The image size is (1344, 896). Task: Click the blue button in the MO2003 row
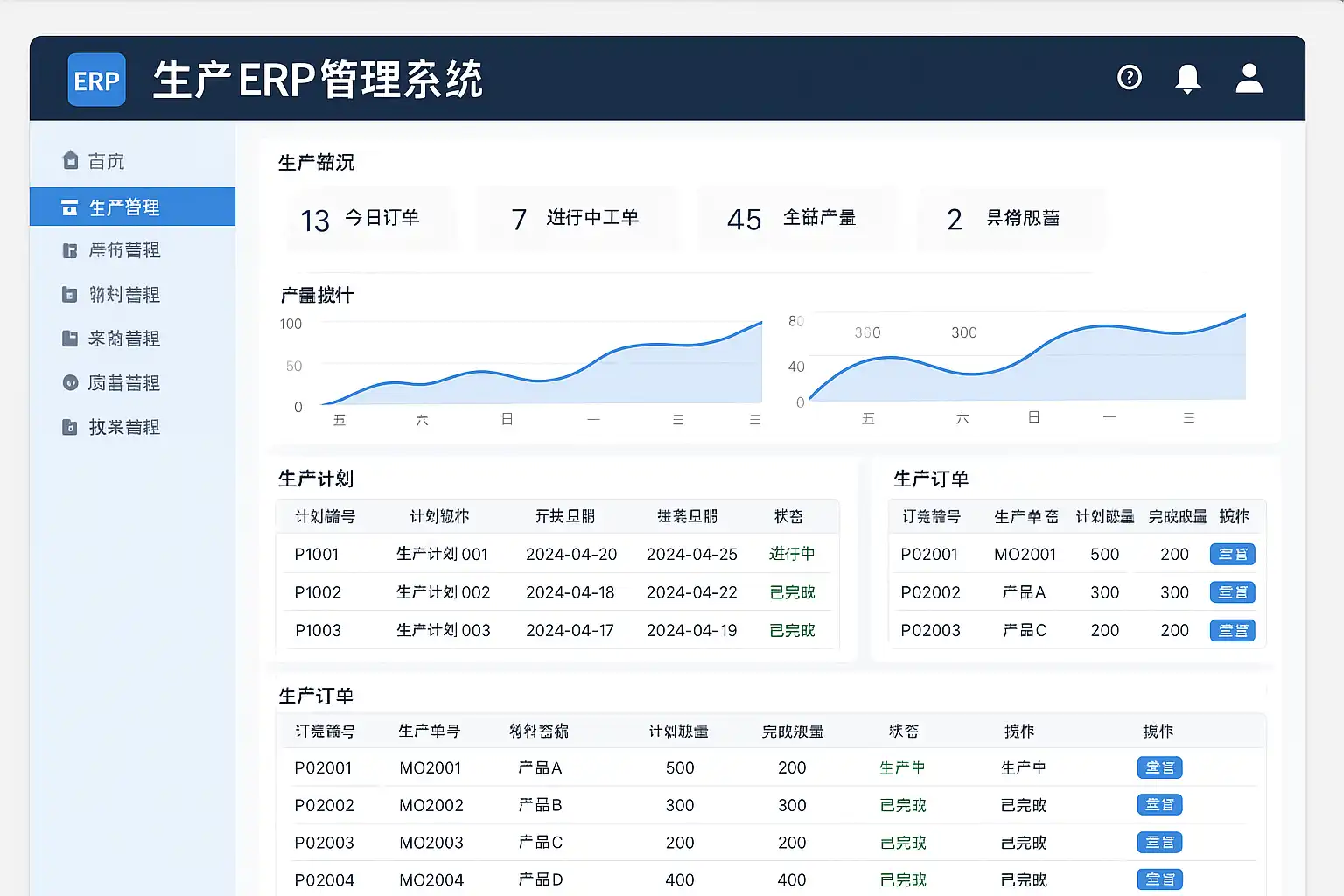point(1159,842)
